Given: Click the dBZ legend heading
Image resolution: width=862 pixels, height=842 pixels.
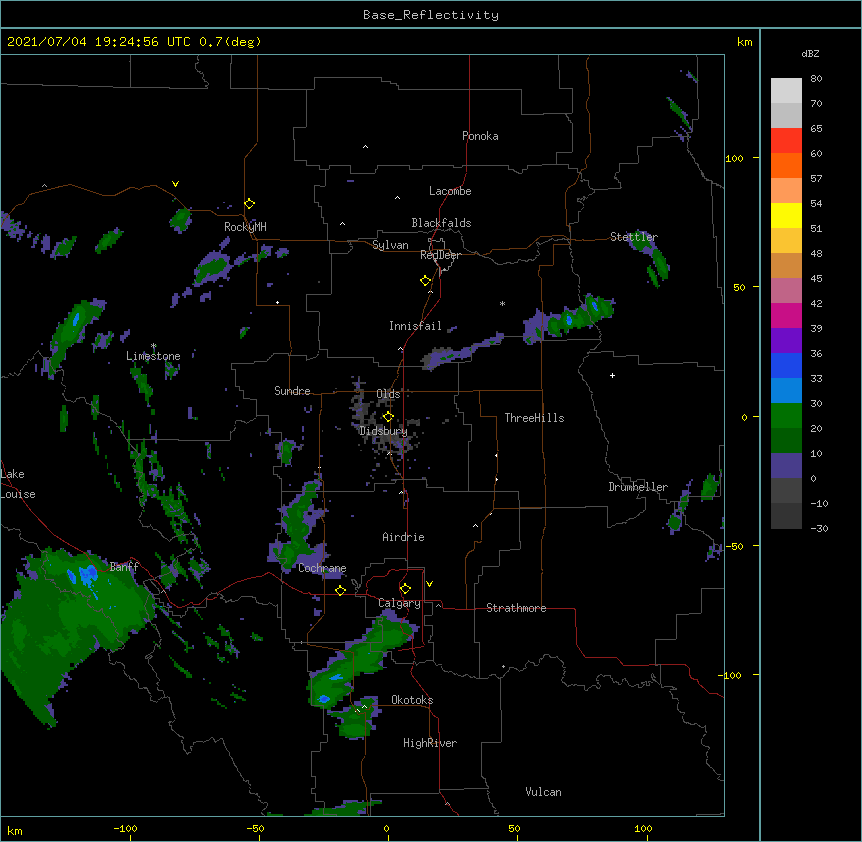Looking at the screenshot, I should 810,53.
